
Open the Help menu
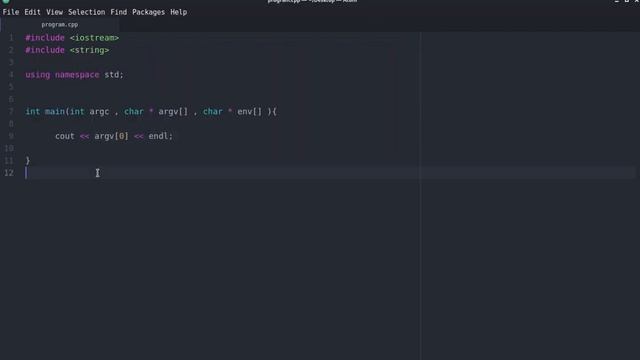point(179,12)
